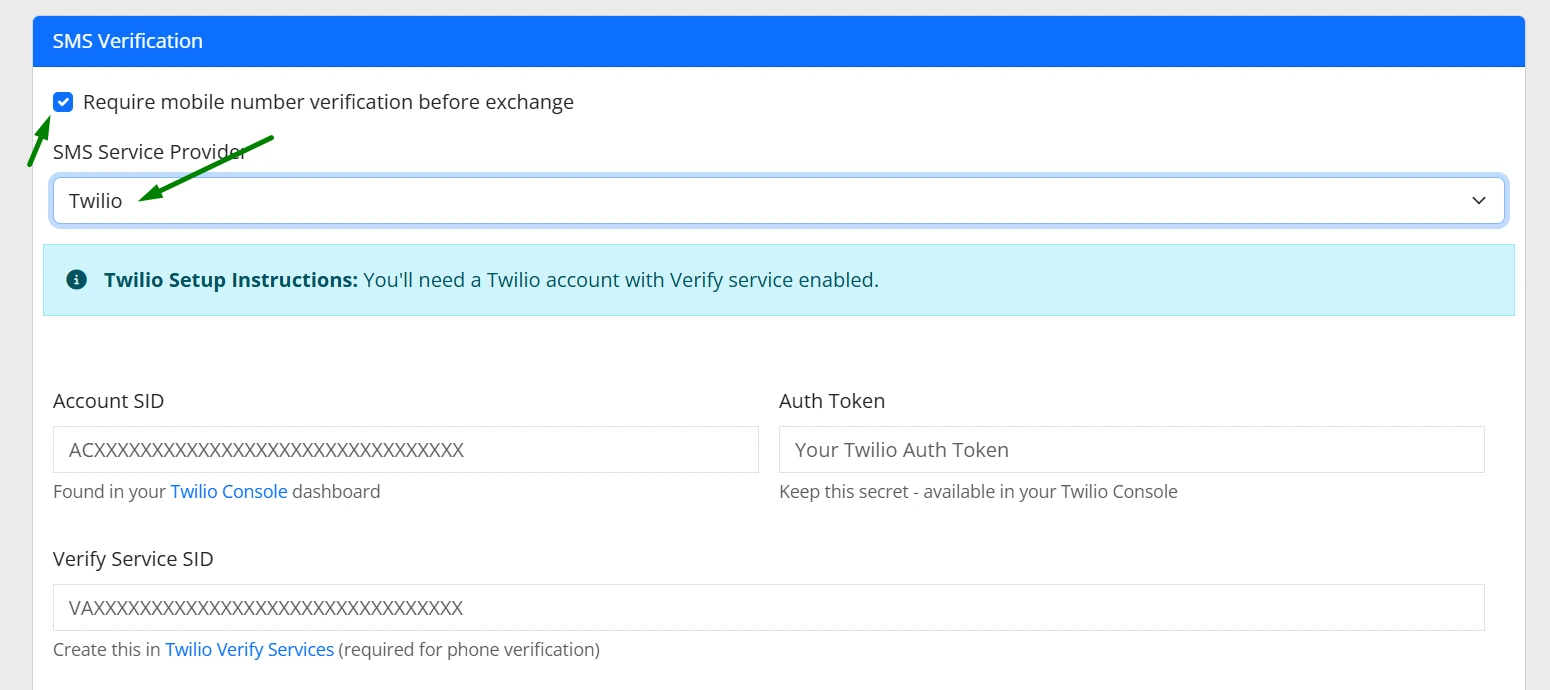Viewport: 1550px width, 690px height.
Task: Click the info icon in Twilio instructions
Action: click(x=76, y=280)
